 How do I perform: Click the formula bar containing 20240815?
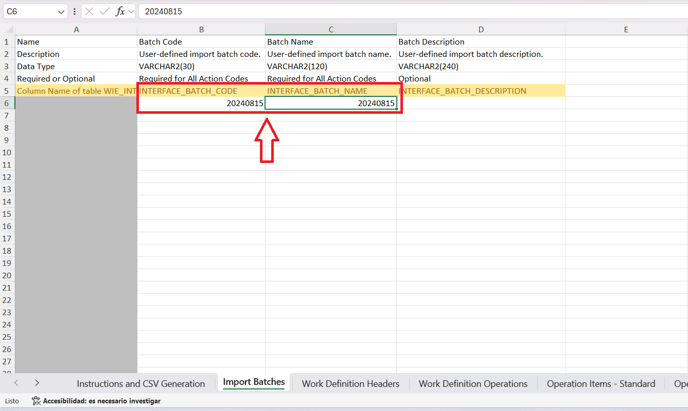tap(412, 11)
